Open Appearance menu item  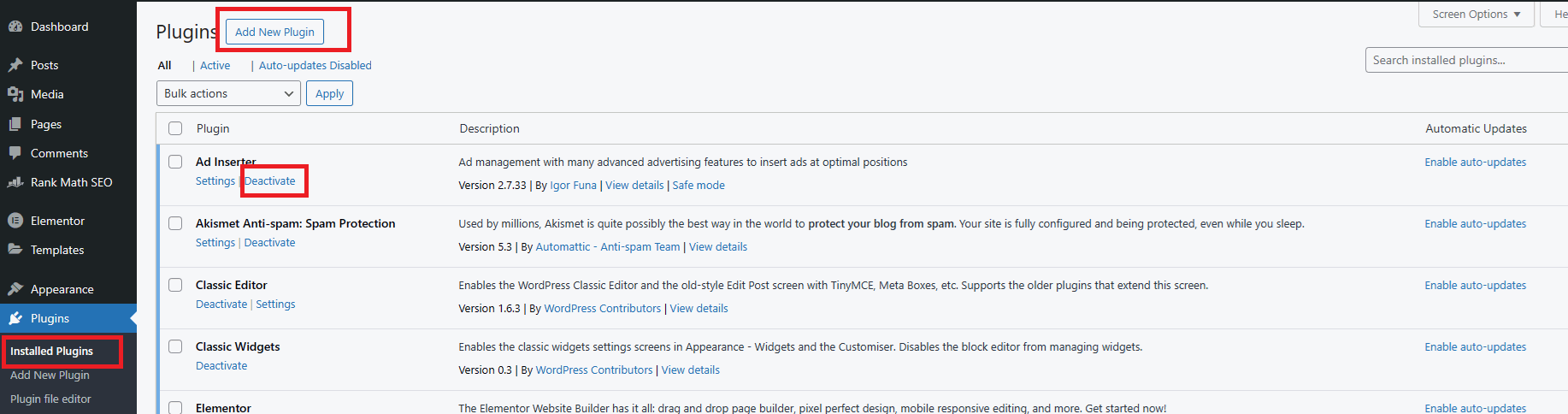[62, 289]
